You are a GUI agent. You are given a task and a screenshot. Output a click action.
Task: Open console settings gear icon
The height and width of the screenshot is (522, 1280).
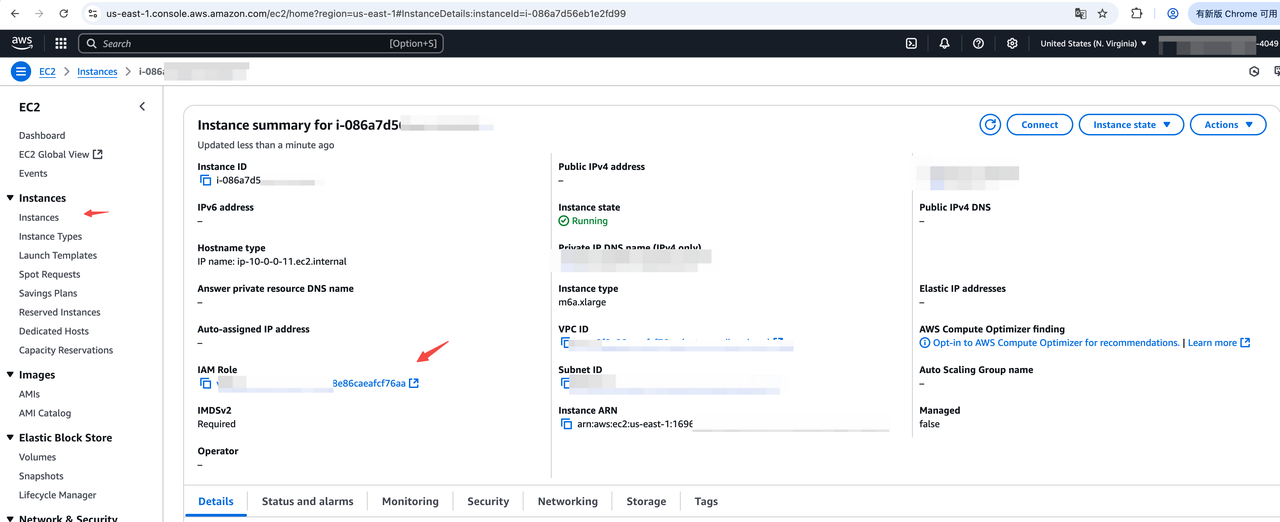click(1012, 43)
